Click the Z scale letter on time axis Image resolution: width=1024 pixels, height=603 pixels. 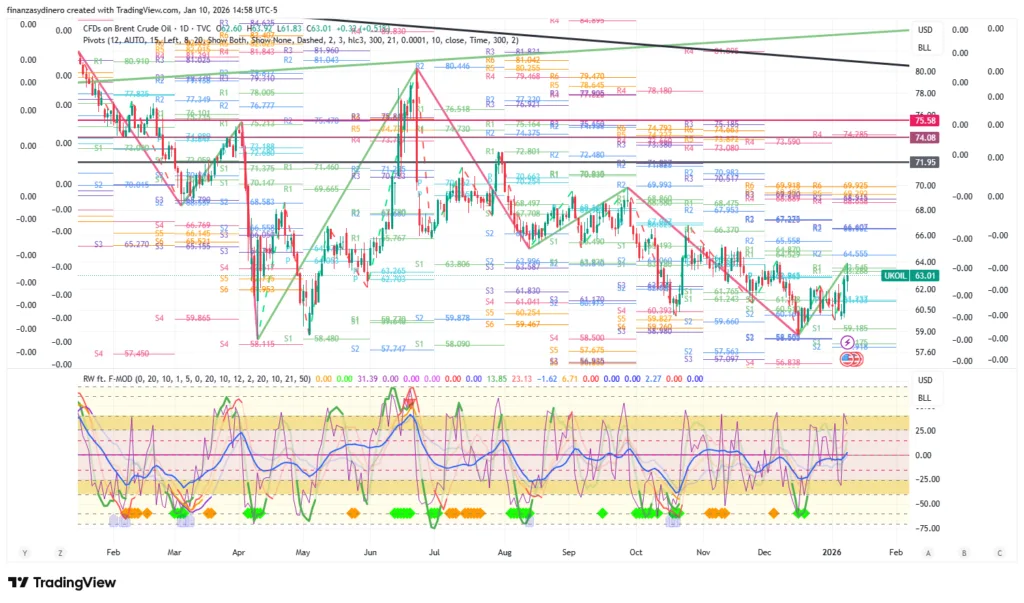pyautogui.click(x=60, y=552)
